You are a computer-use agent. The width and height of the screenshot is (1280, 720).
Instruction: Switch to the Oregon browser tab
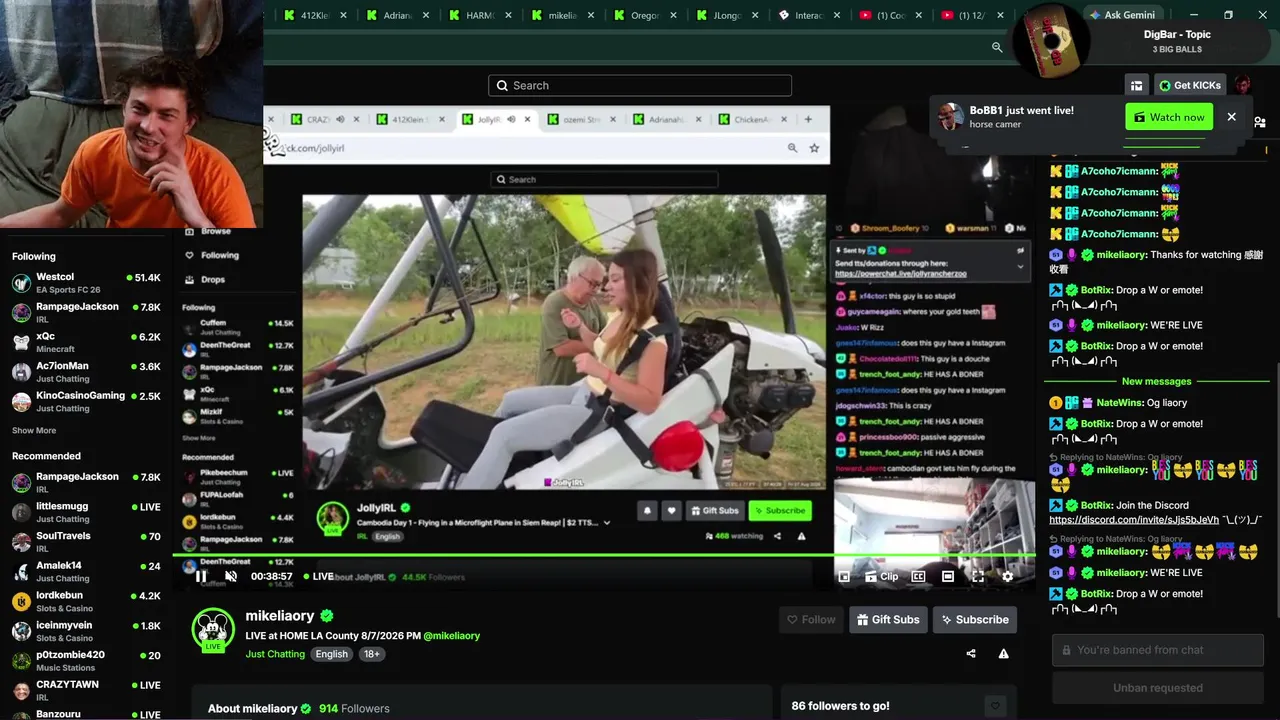[x=644, y=15]
